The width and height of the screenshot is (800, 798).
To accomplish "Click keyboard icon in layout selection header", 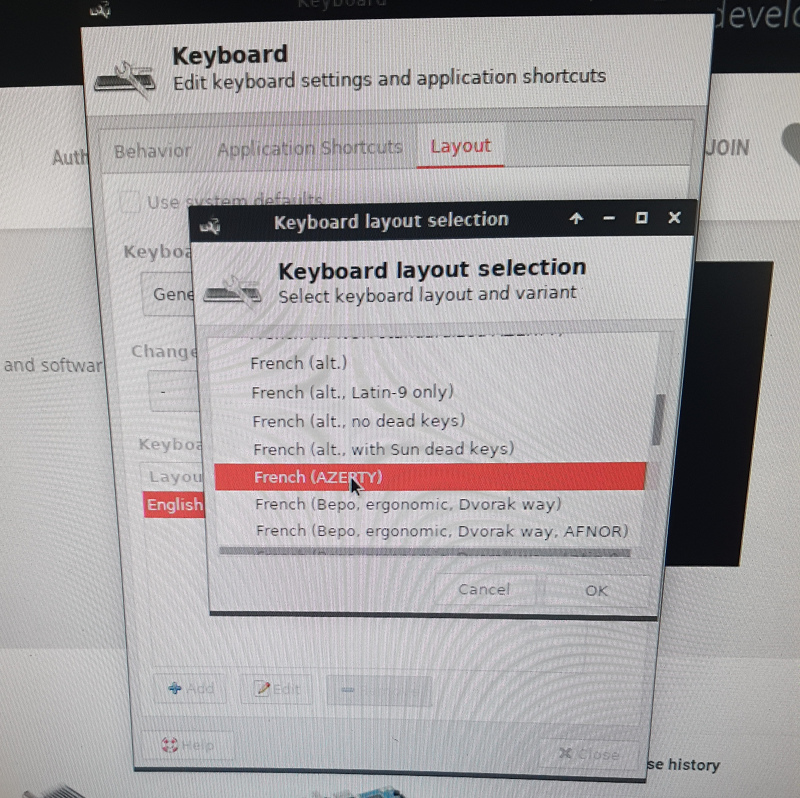I will tap(233, 292).
